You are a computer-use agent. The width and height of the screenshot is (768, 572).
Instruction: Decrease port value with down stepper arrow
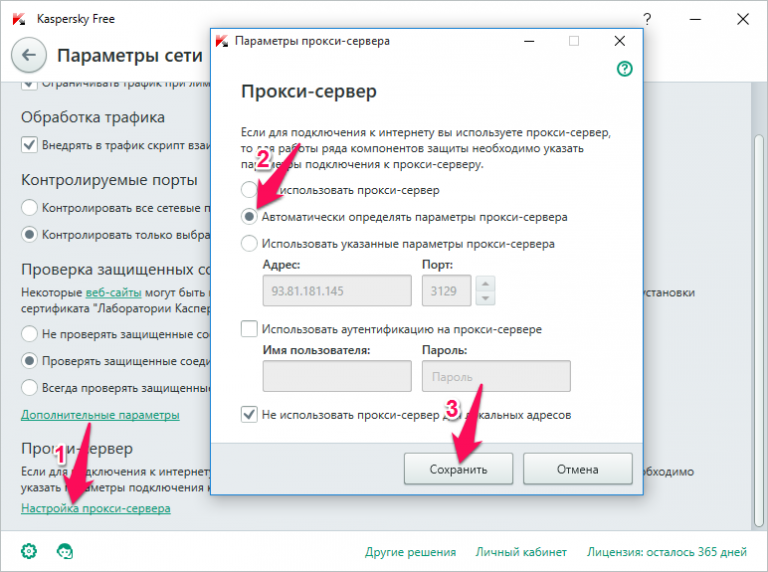(485, 297)
